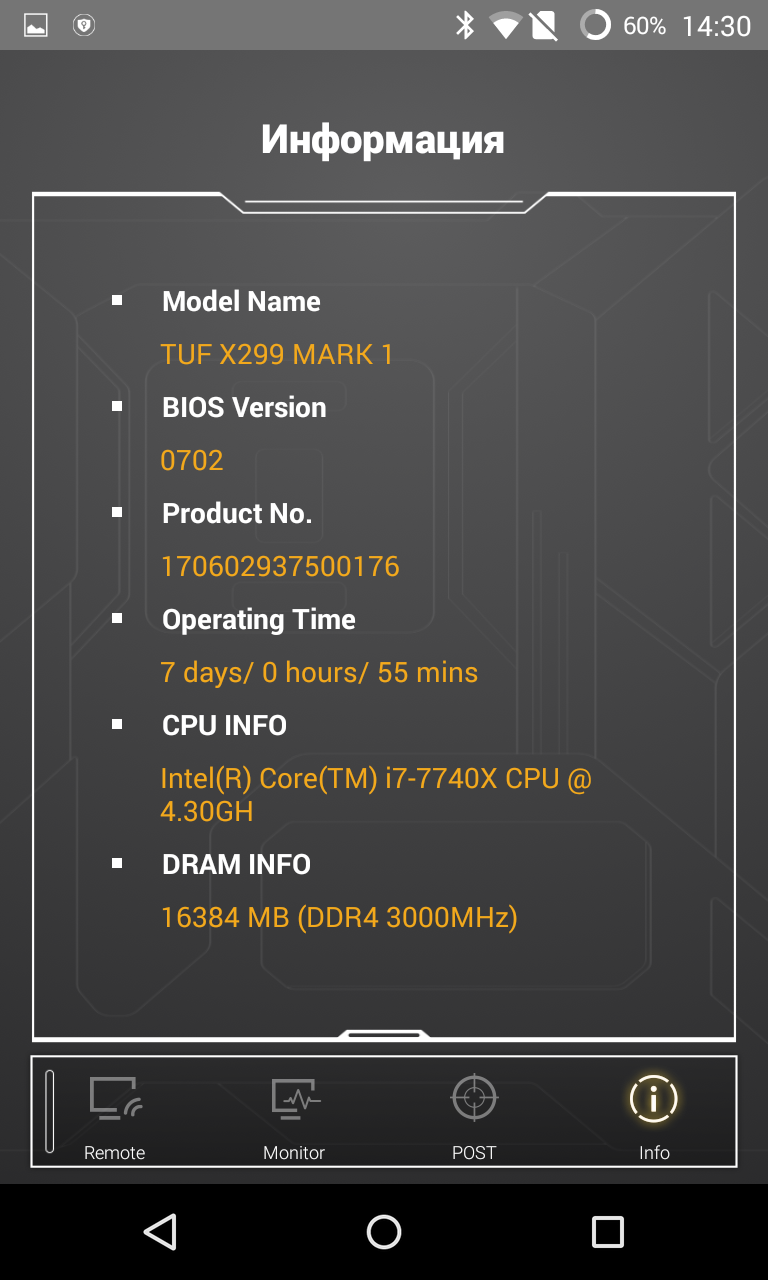Tap the shield notification icon
Viewport: 768px width, 1280px height.
coord(84,26)
